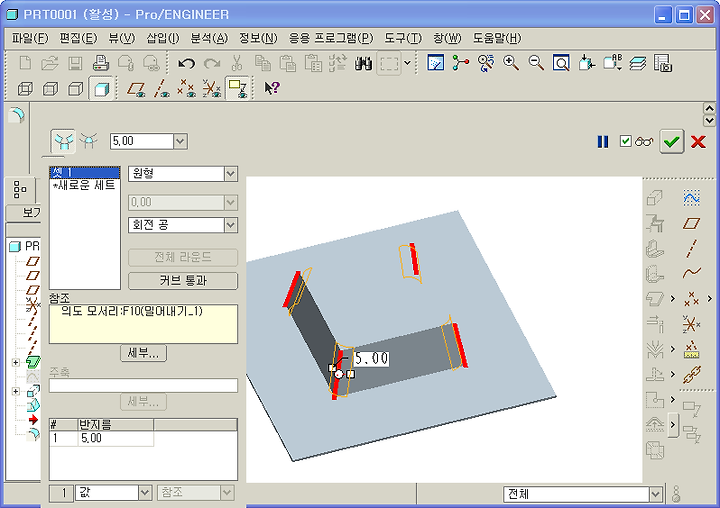
Task: Click the sketch tool icon on right toolbar
Action: [x=691, y=198]
